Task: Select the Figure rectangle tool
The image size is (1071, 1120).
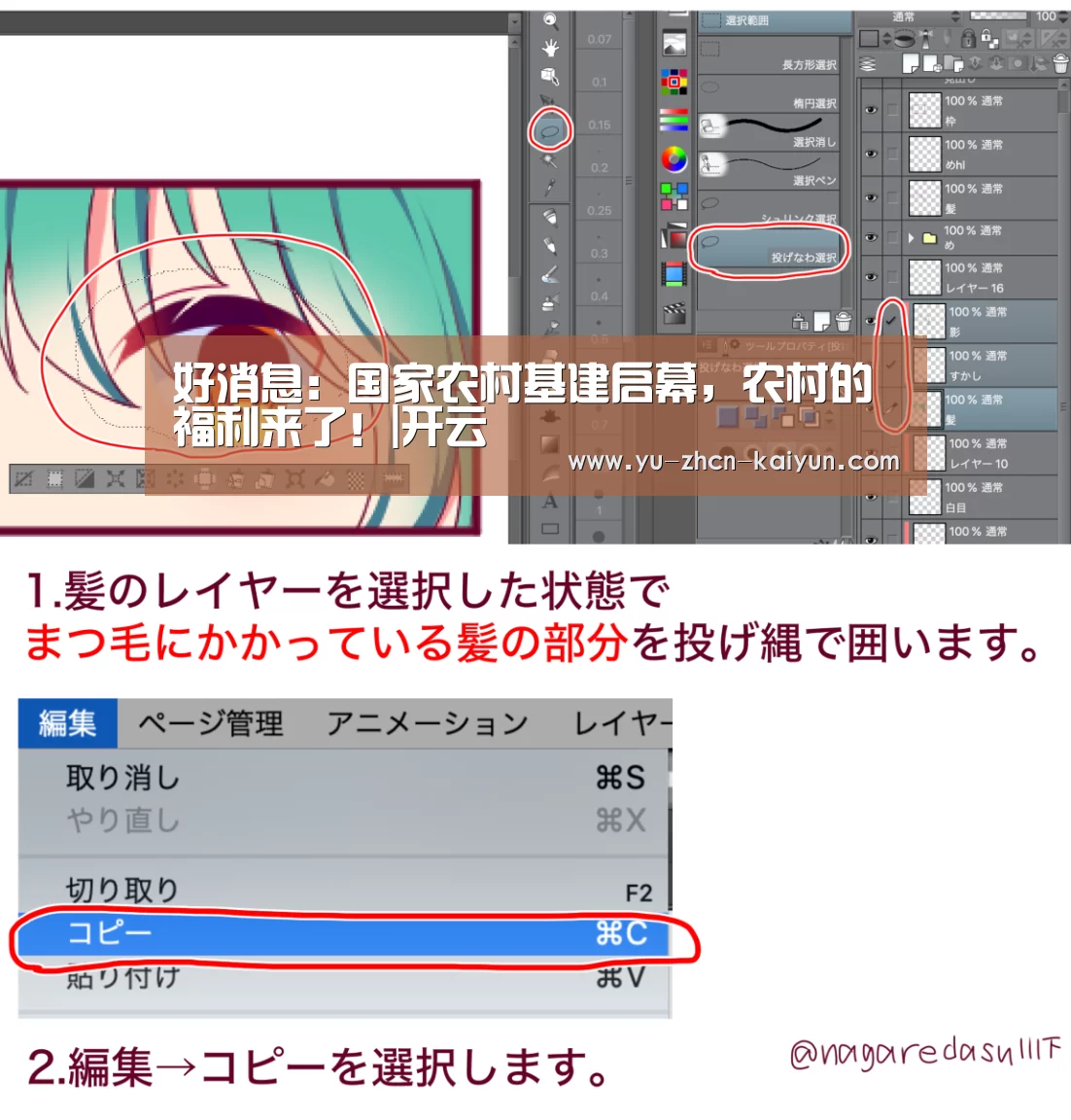Action: tap(550, 529)
